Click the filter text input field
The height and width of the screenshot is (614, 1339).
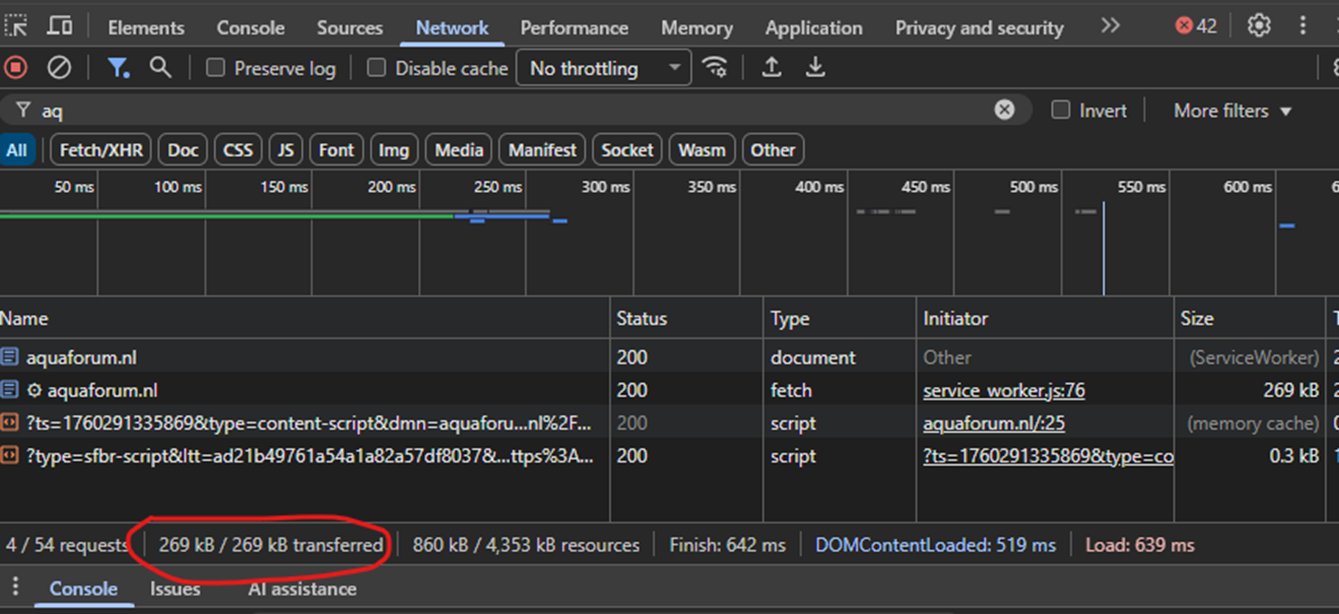(x=500, y=110)
